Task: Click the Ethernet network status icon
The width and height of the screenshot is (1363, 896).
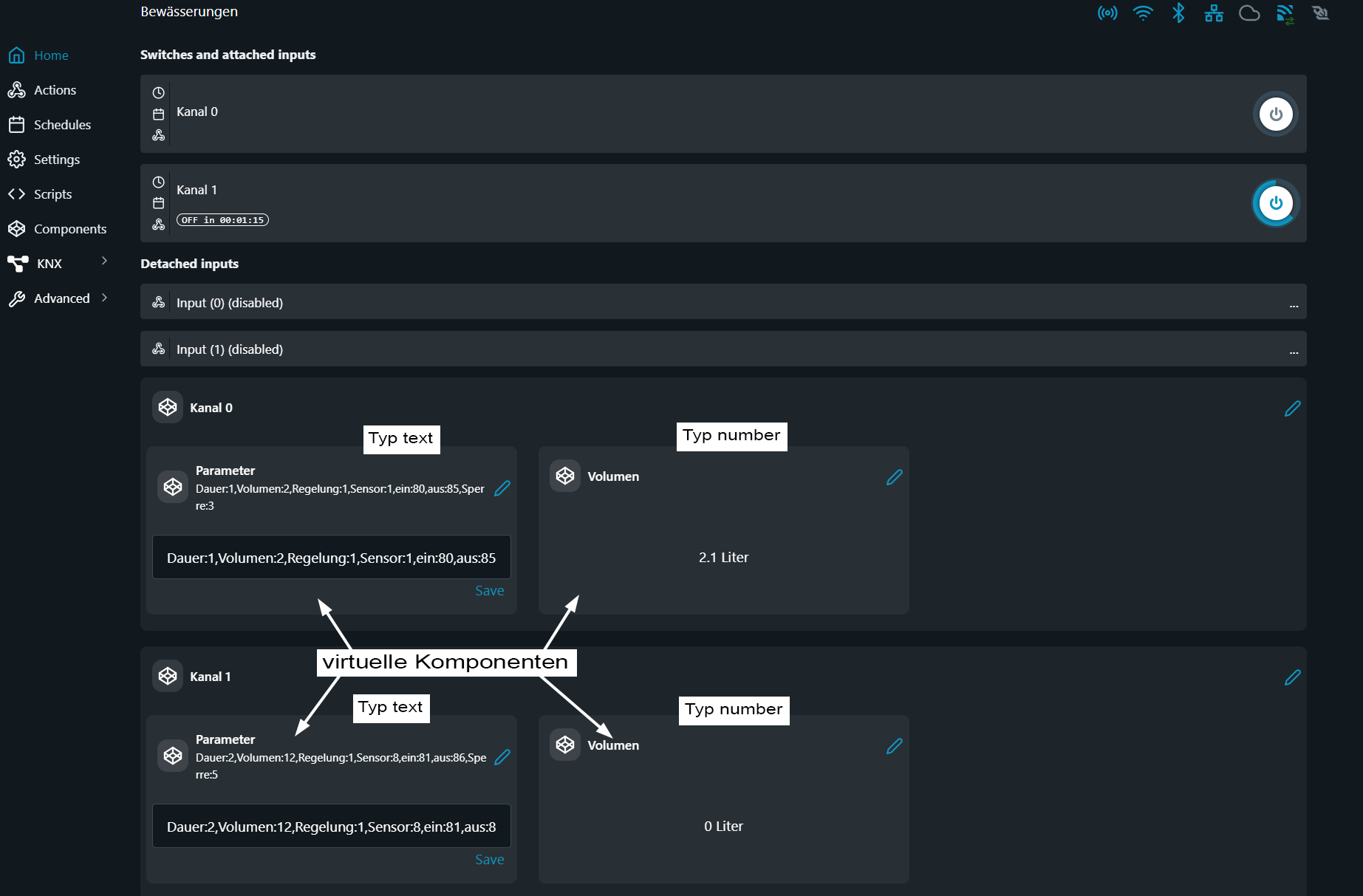Action: click(1214, 13)
